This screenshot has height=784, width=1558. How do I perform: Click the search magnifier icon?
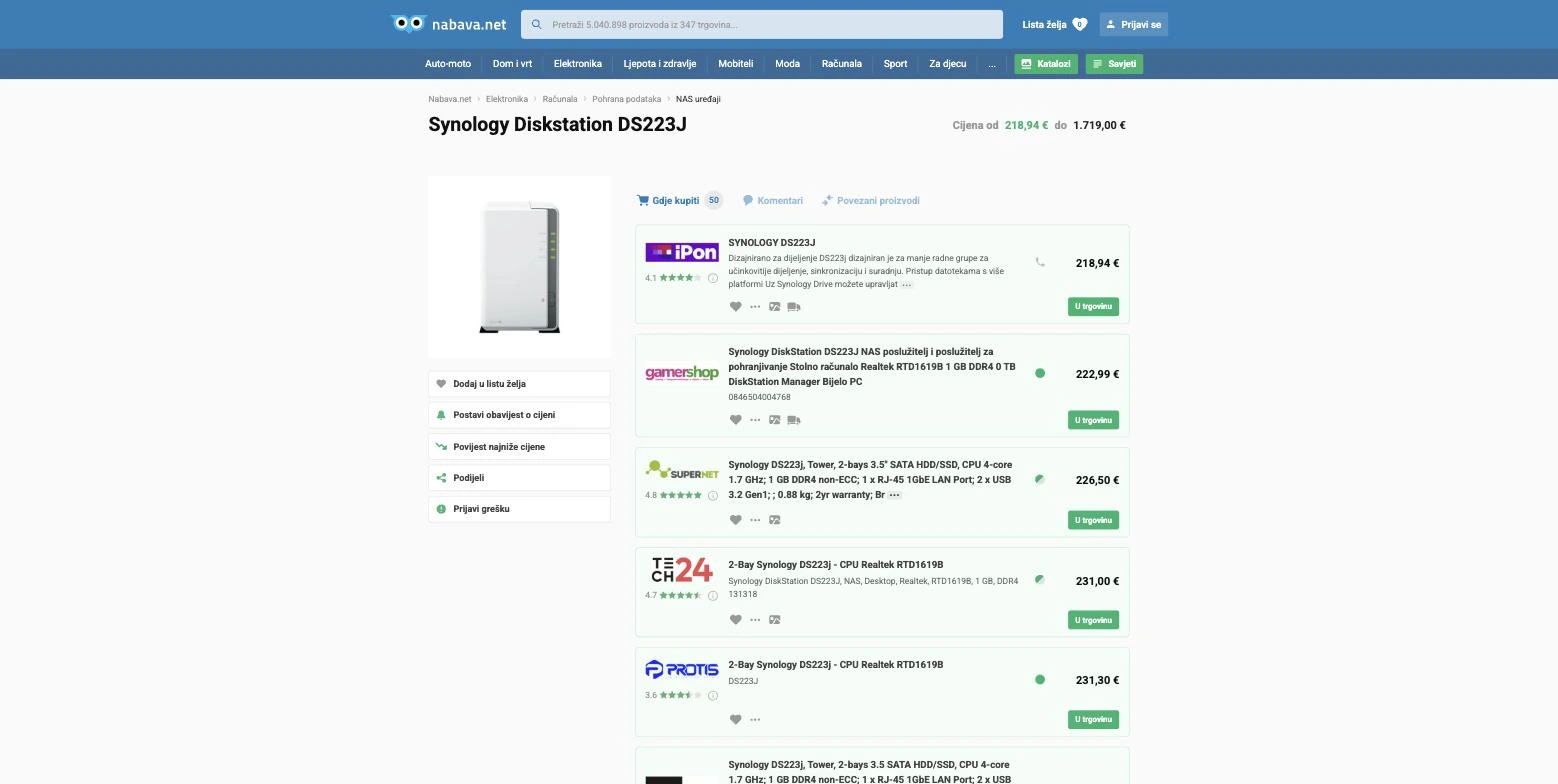537,24
